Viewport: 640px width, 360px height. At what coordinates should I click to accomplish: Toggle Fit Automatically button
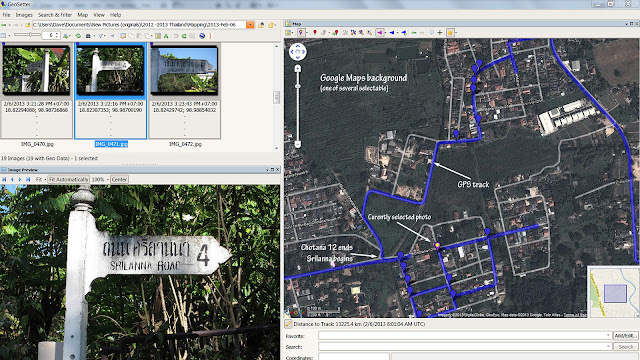pyautogui.click(x=68, y=179)
